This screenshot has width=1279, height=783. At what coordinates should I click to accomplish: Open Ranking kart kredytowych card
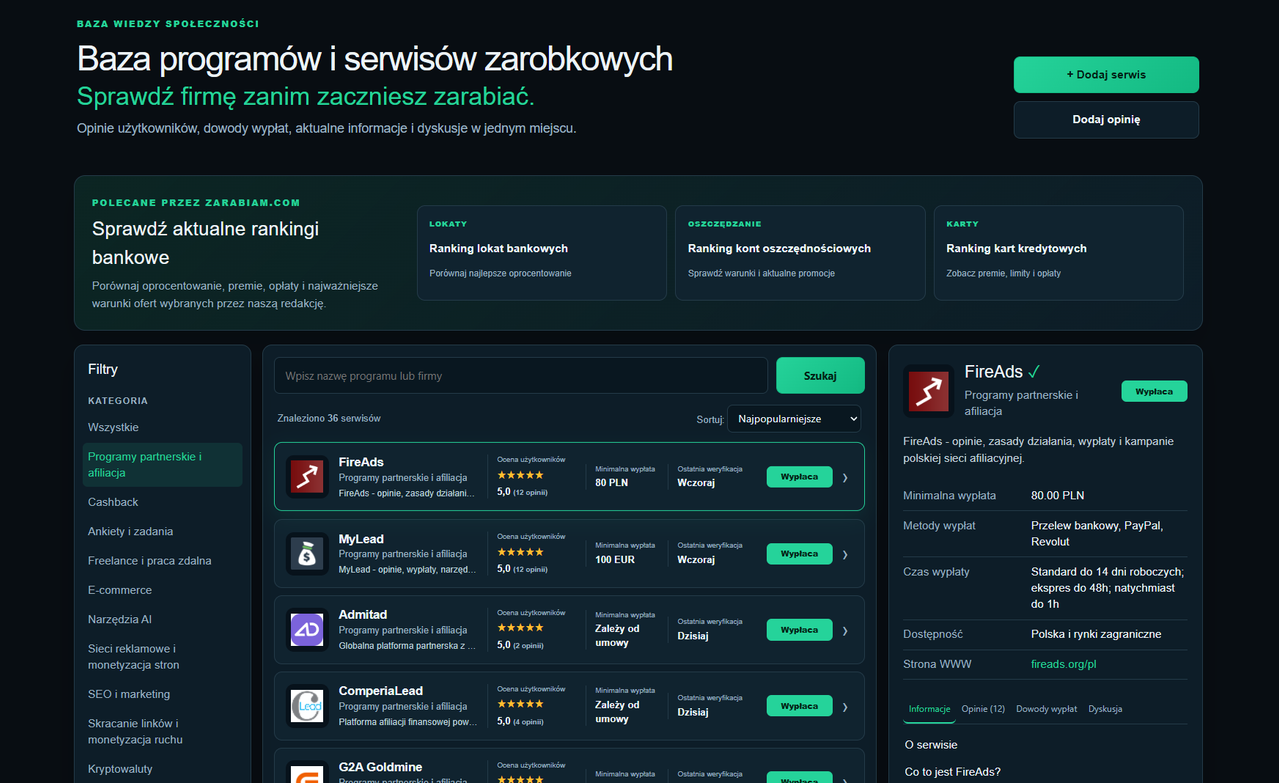1058,253
